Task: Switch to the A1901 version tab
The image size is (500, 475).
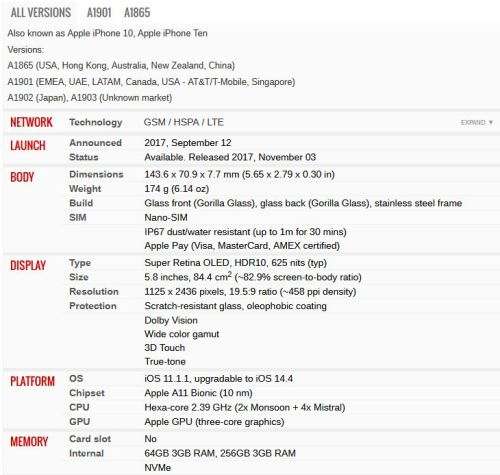Action: [x=99, y=13]
